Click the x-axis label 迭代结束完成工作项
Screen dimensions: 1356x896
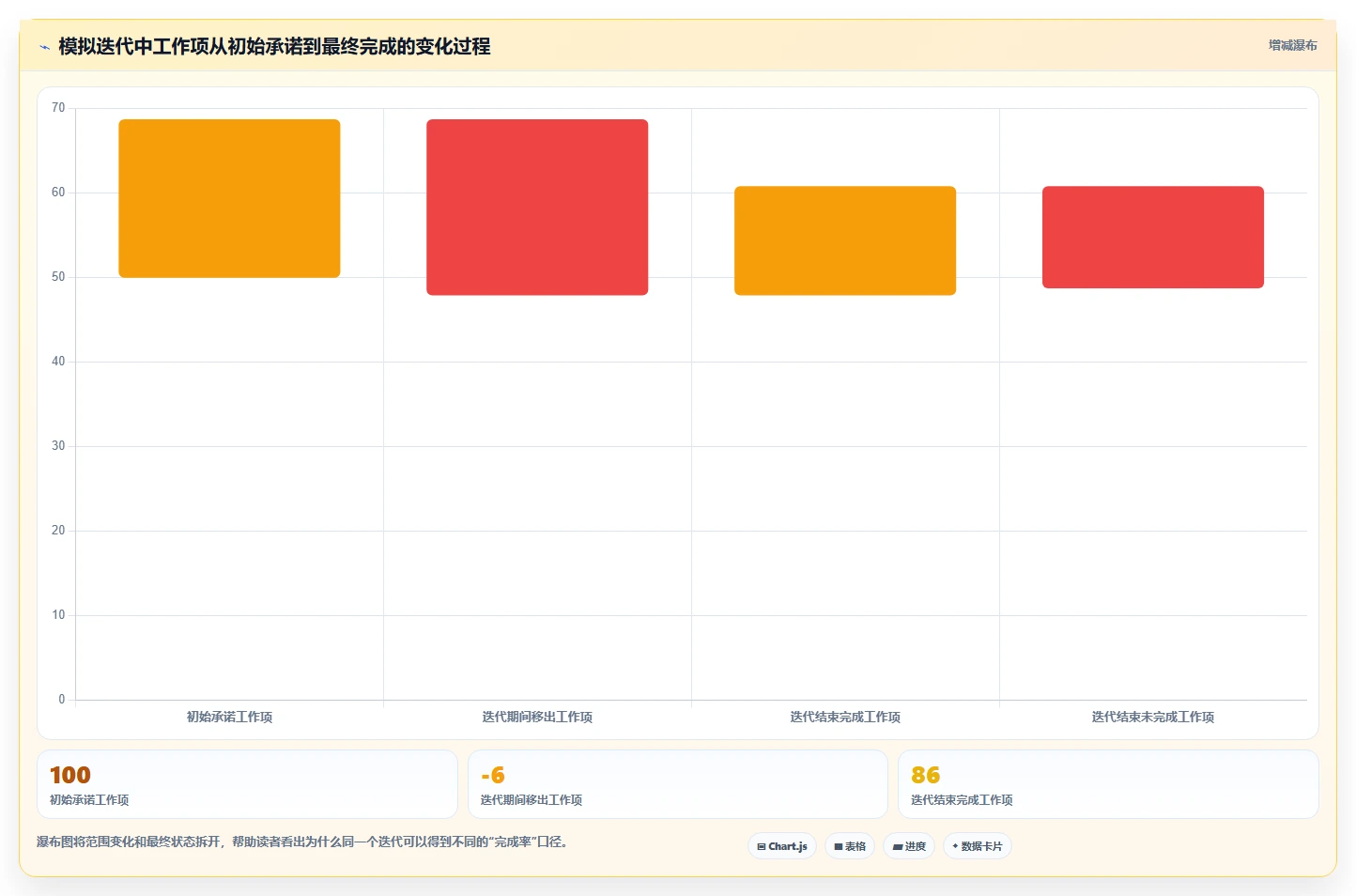pos(845,717)
